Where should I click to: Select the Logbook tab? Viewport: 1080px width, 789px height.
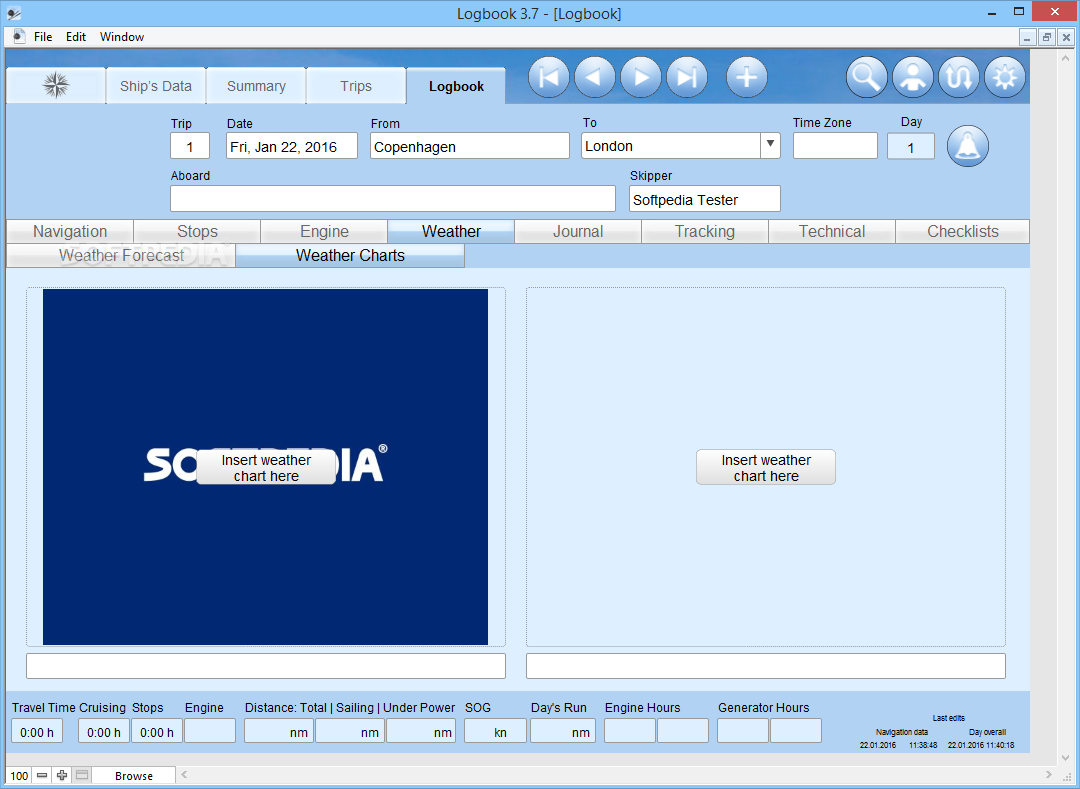coord(456,86)
